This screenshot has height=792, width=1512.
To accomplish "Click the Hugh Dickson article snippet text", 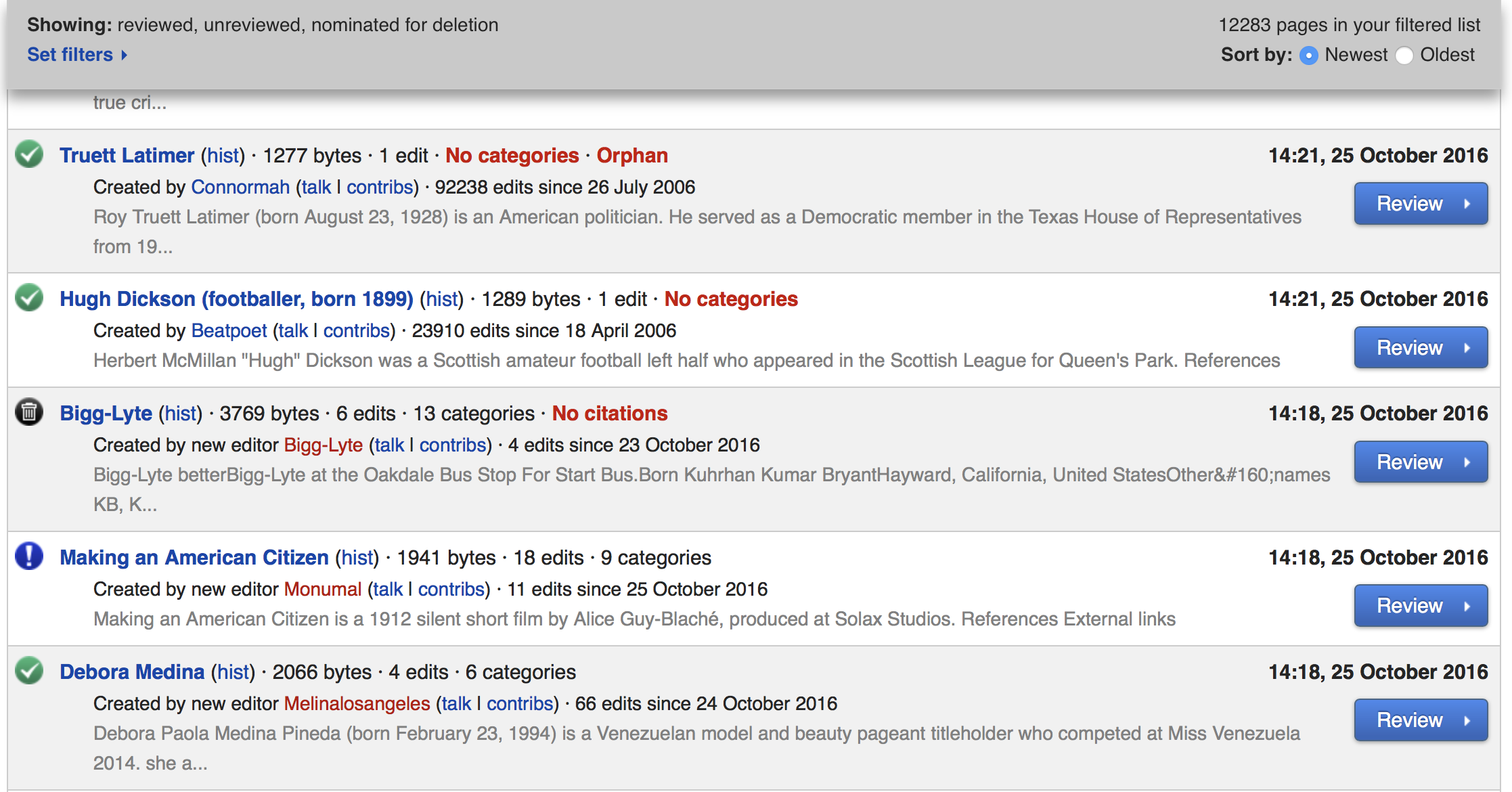I will click(687, 360).
